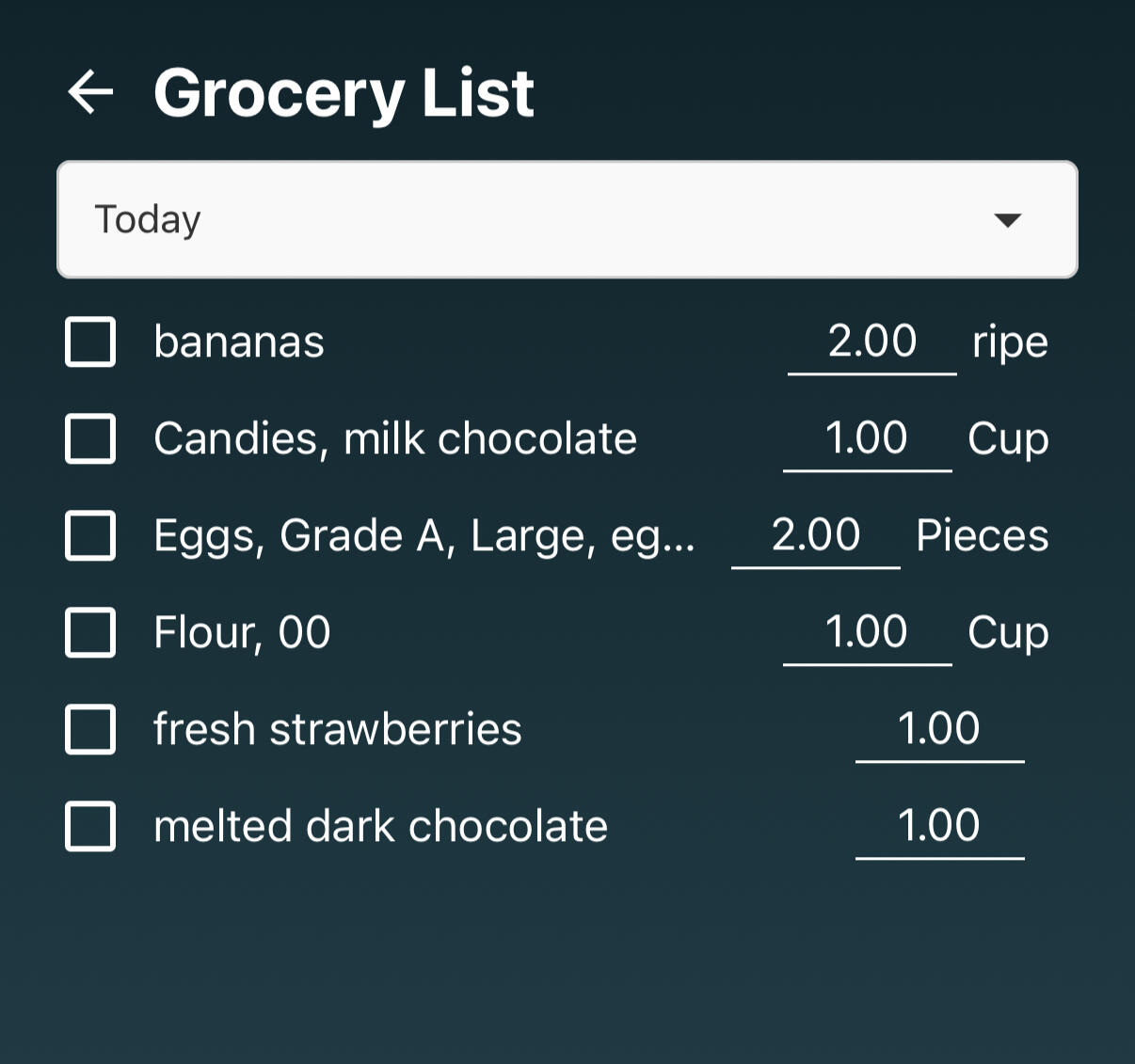
Task: Edit the fresh strawberries quantity
Action: pos(939,729)
